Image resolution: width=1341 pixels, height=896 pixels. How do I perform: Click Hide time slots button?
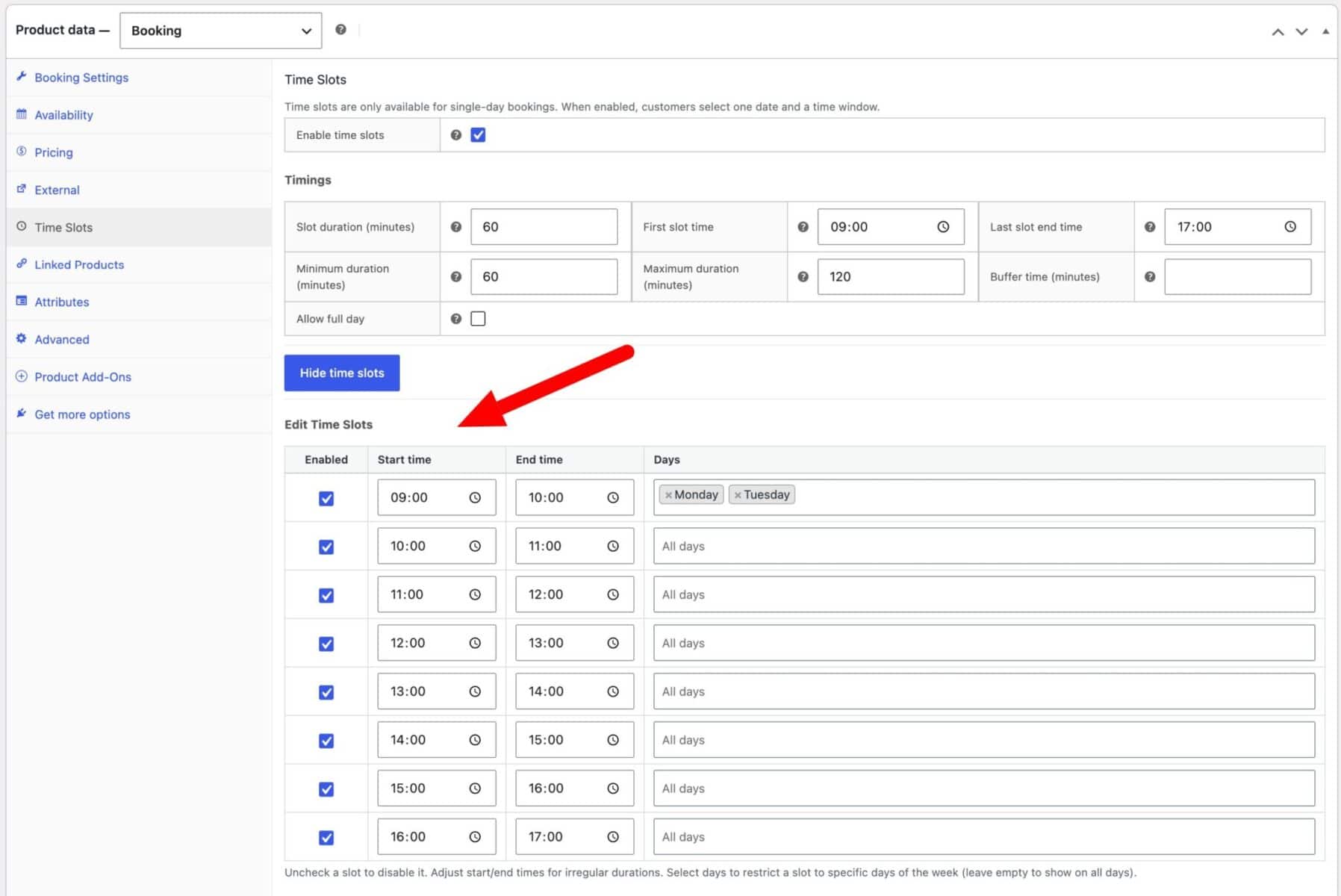[342, 373]
